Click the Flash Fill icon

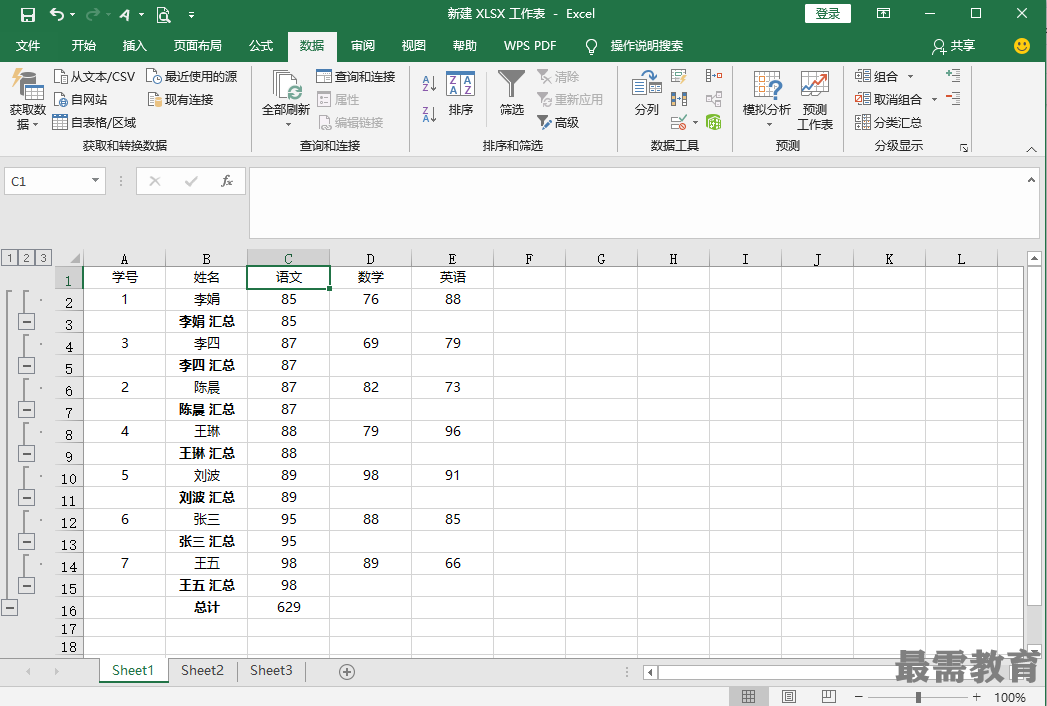click(x=679, y=76)
